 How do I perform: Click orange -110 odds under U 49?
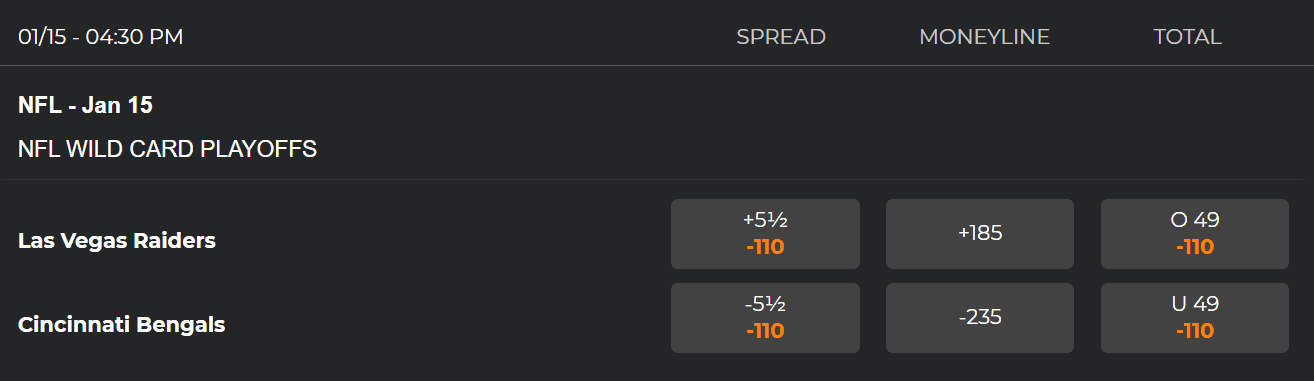click(x=1195, y=331)
